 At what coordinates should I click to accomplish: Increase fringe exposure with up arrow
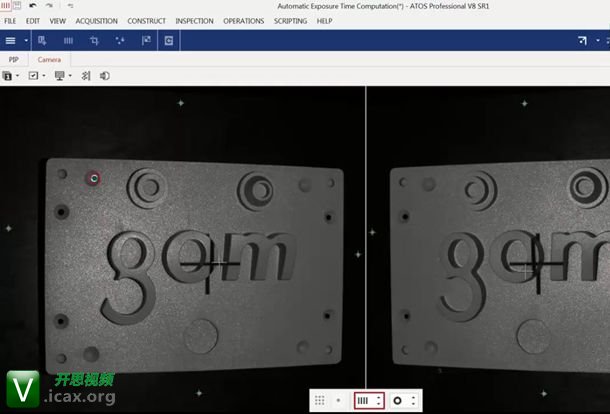[379, 397]
